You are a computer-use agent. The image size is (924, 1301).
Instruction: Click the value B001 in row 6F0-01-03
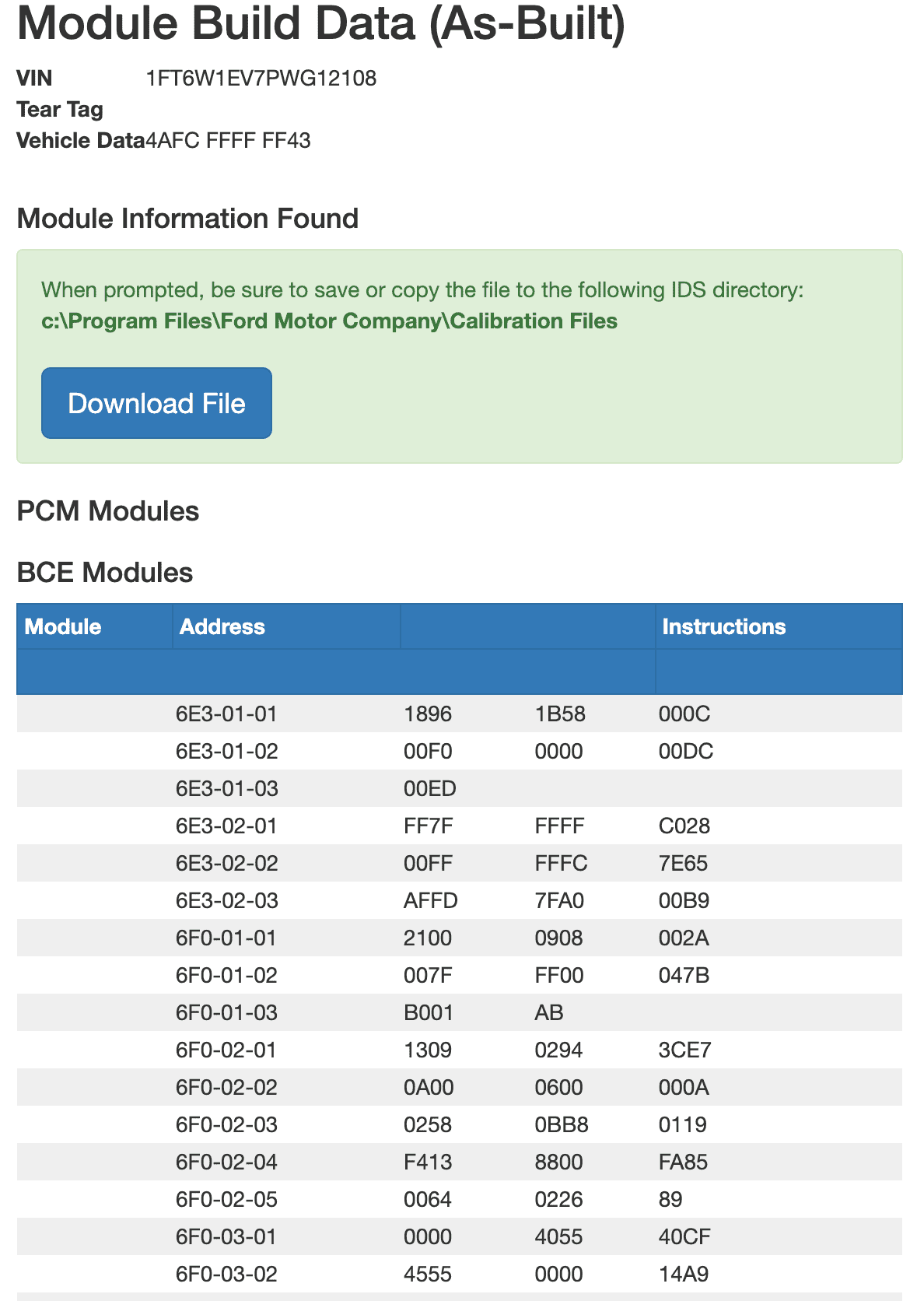pos(428,1012)
